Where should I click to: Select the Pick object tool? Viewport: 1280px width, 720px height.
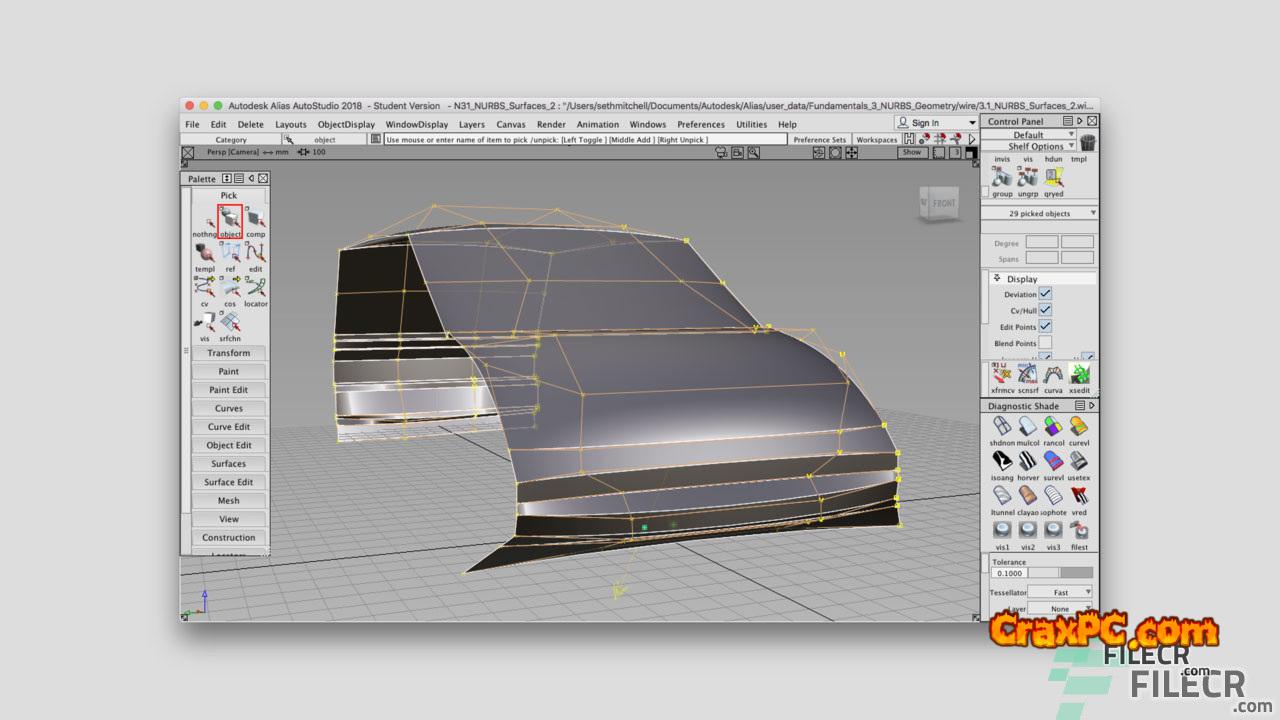230,218
